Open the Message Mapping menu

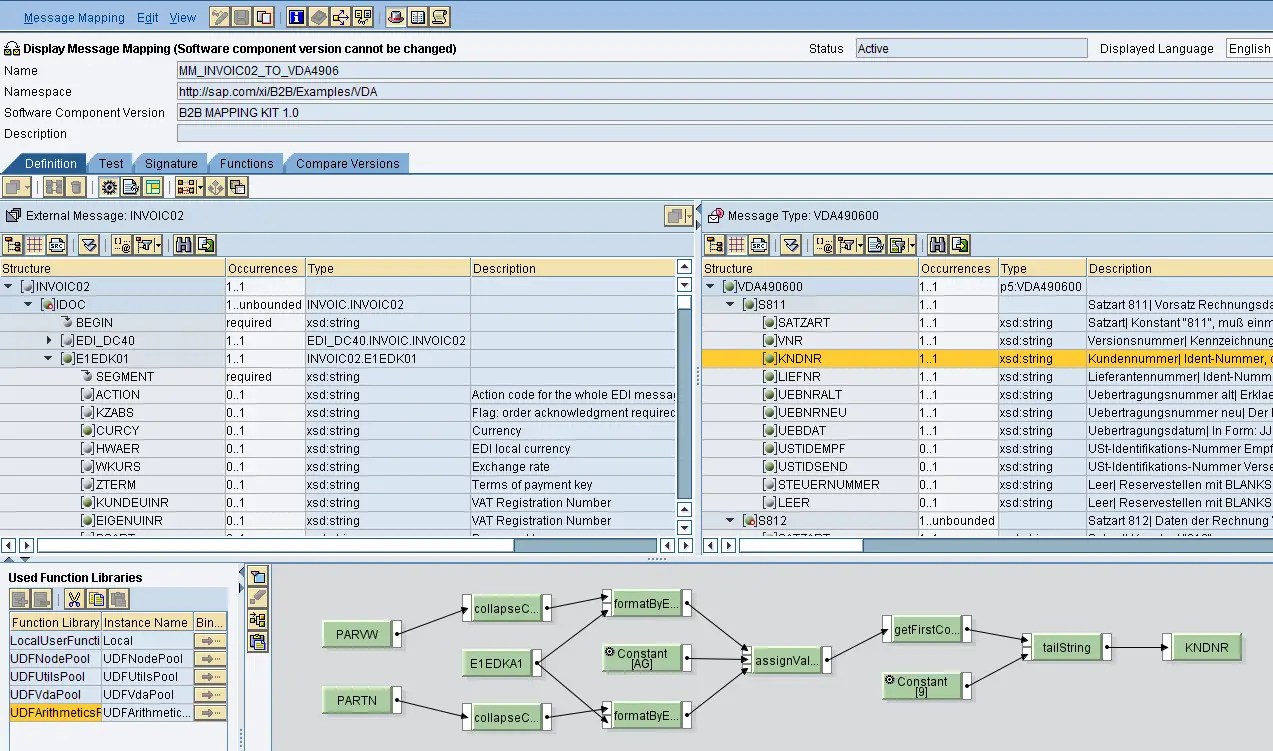pos(73,17)
